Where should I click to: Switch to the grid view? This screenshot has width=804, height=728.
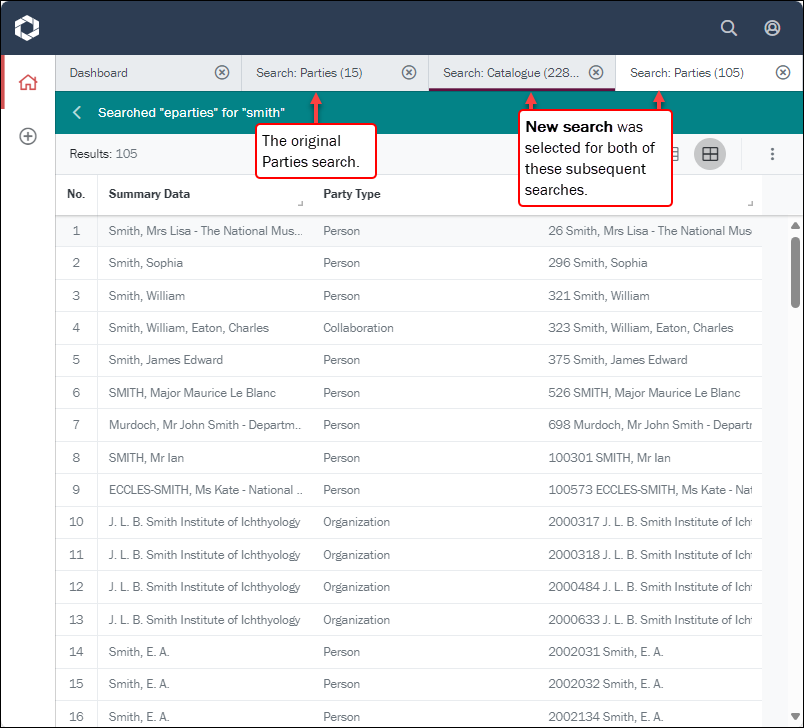[710, 154]
